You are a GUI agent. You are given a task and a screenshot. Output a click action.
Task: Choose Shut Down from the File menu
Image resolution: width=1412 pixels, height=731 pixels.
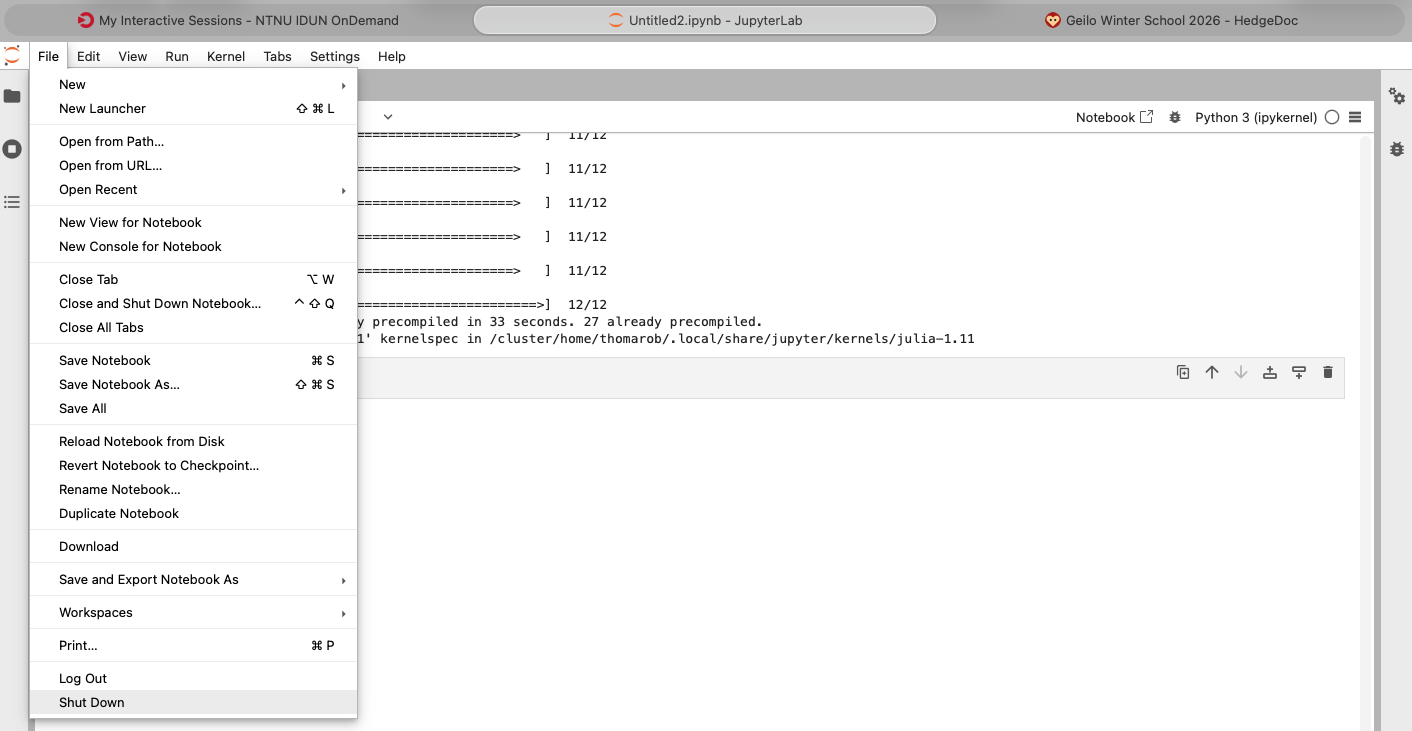coord(92,703)
